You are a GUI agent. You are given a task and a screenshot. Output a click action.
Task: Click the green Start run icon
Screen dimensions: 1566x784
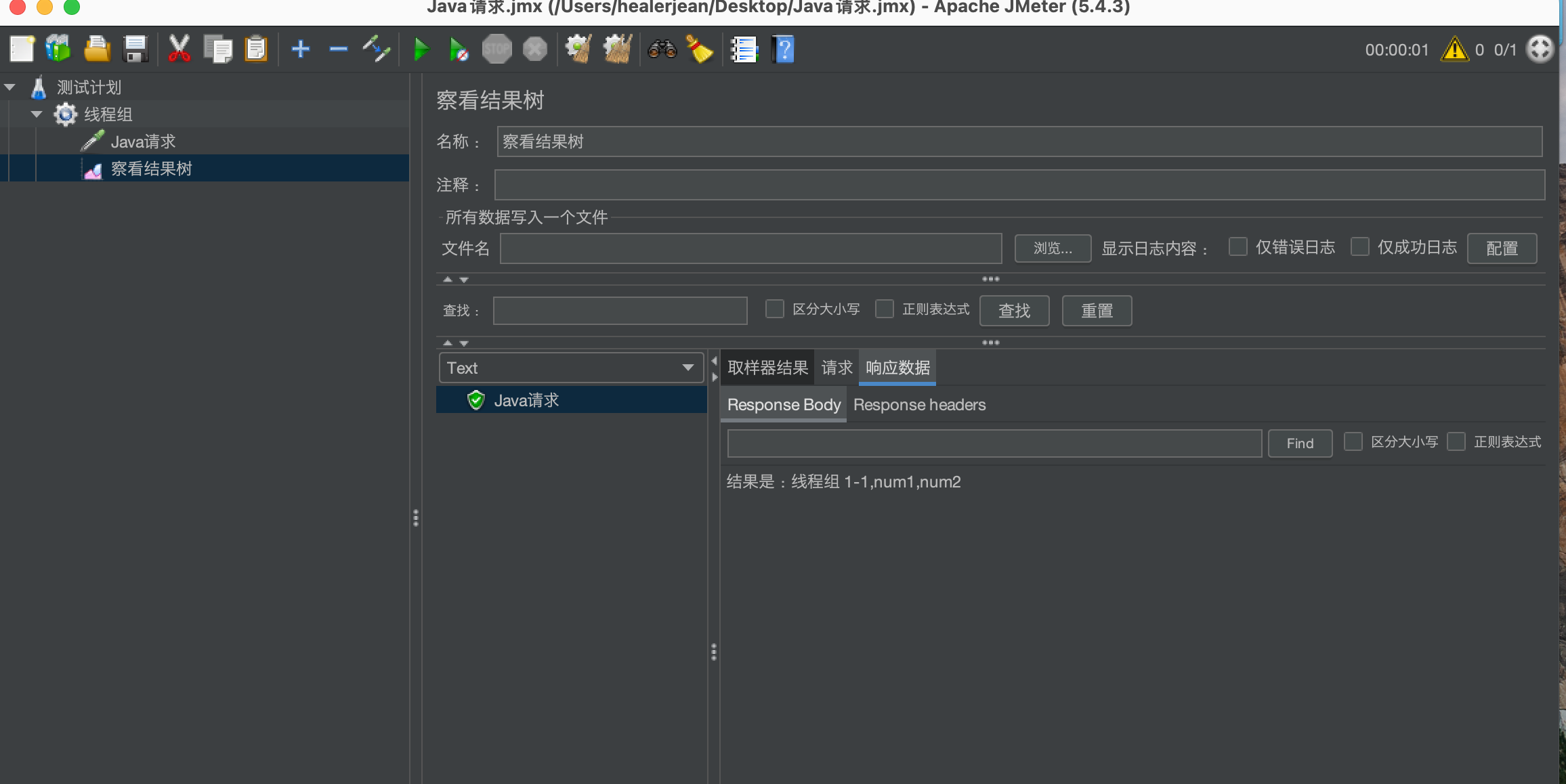(421, 49)
